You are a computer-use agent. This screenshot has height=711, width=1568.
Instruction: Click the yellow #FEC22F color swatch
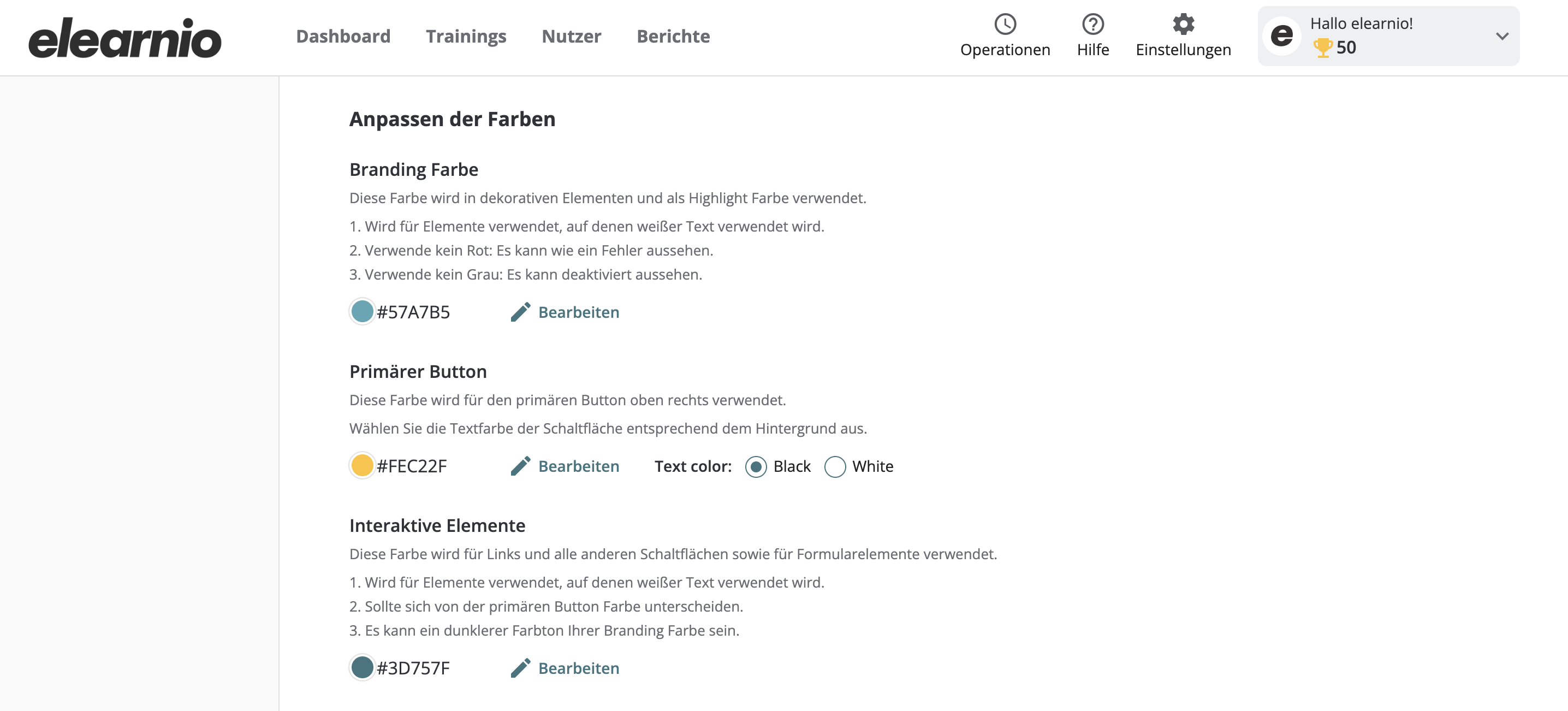pyautogui.click(x=361, y=466)
